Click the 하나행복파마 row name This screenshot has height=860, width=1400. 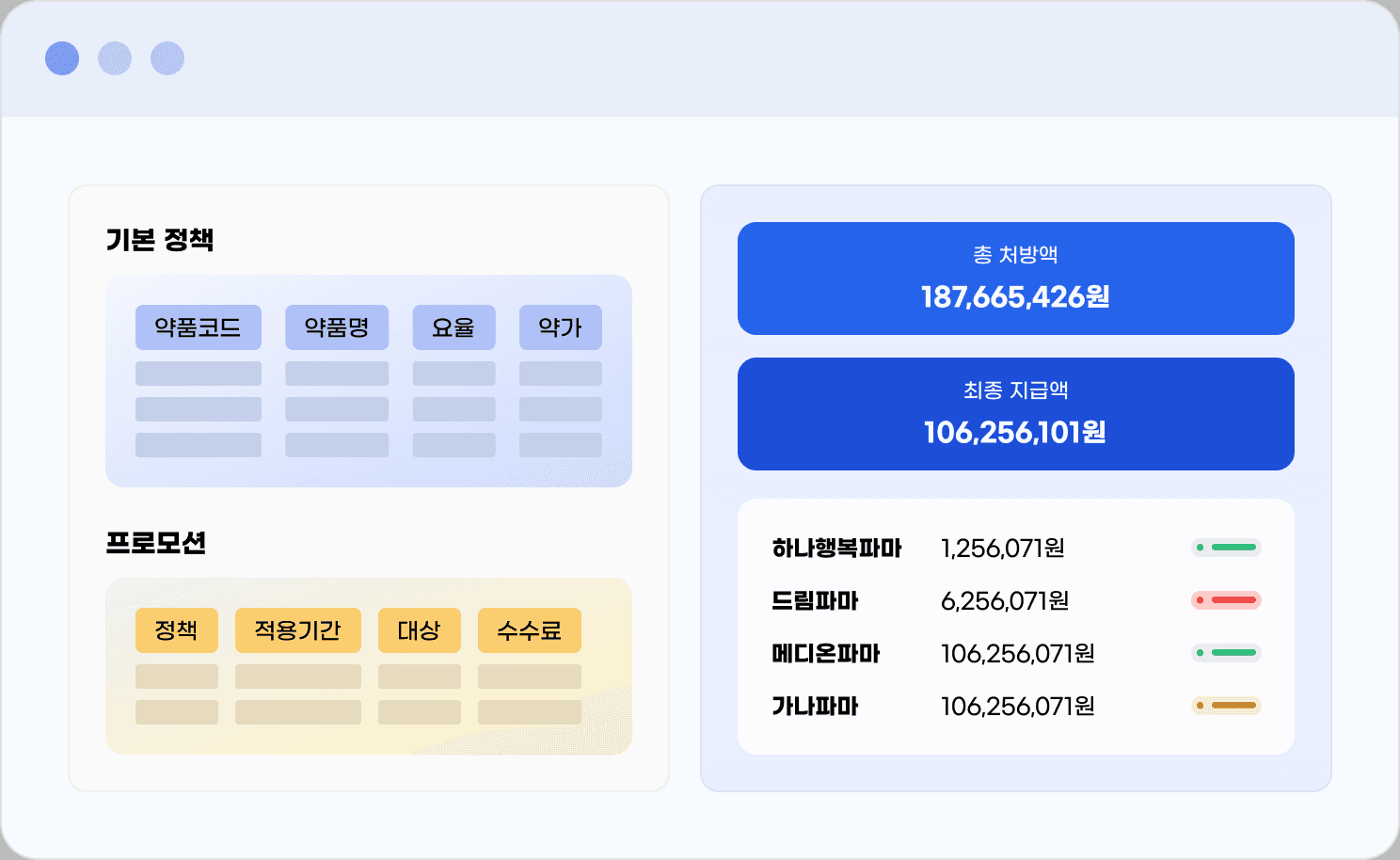click(836, 548)
